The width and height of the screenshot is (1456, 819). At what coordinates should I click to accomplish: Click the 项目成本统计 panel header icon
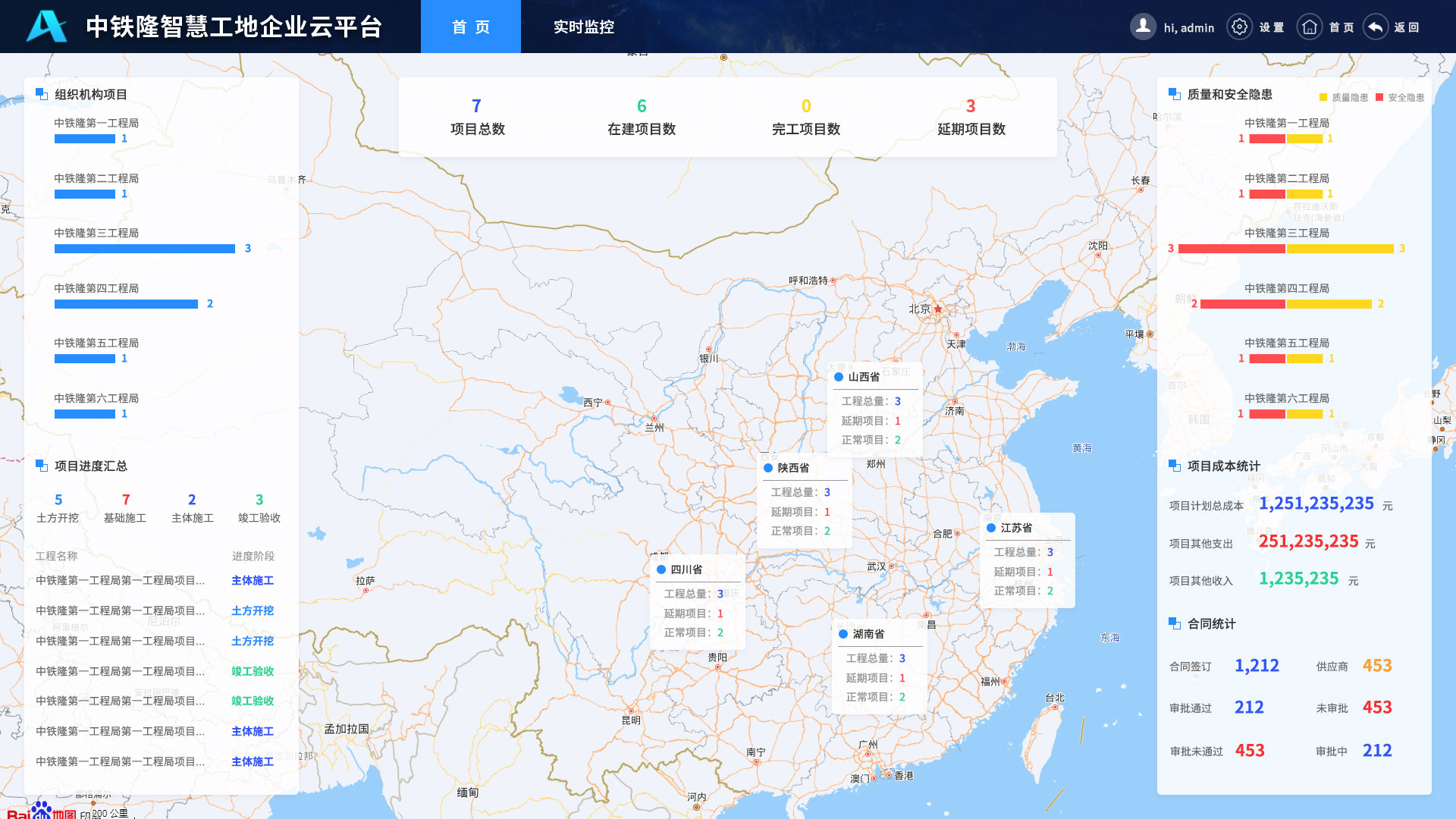pyautogui.click(x=1175, y=466)
